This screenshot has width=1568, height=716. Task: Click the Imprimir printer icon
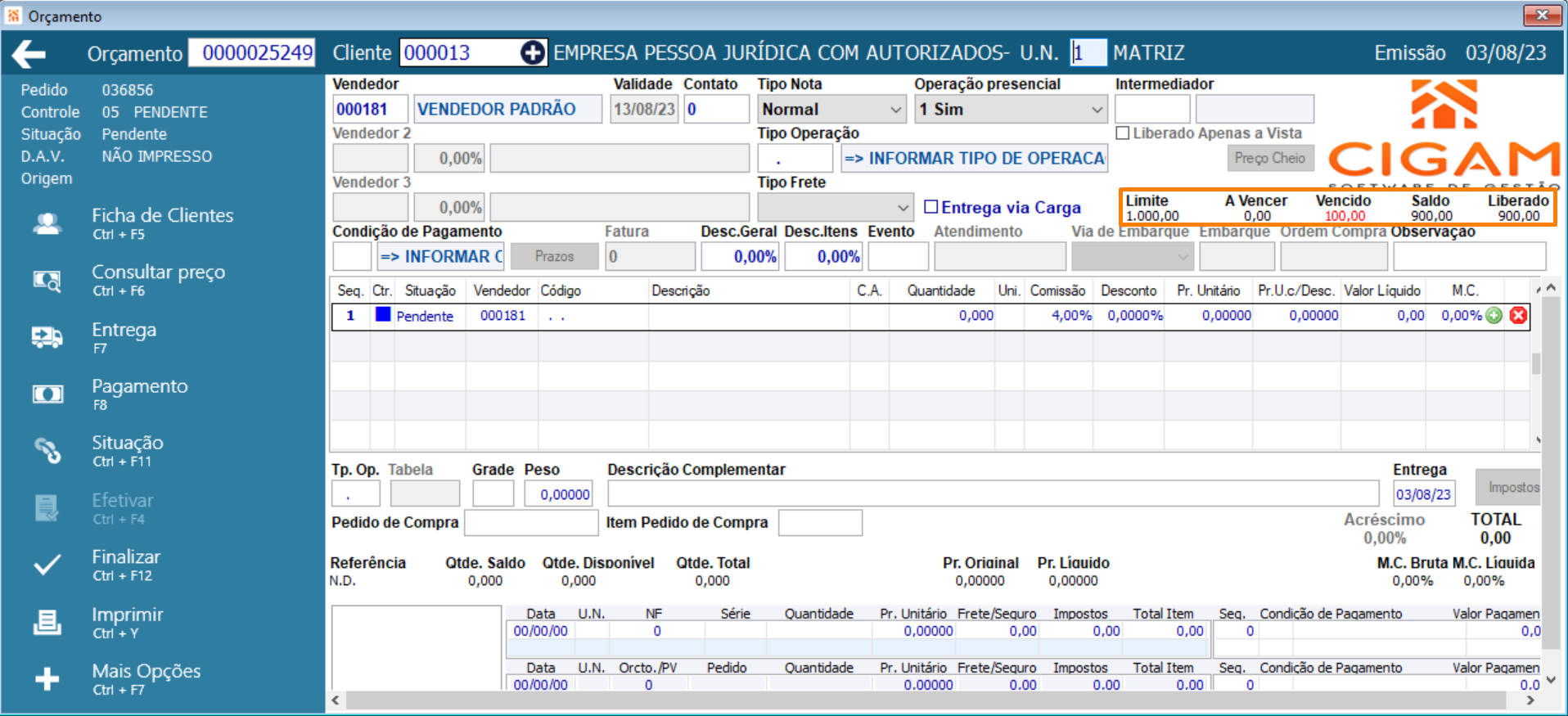(47, 622)
